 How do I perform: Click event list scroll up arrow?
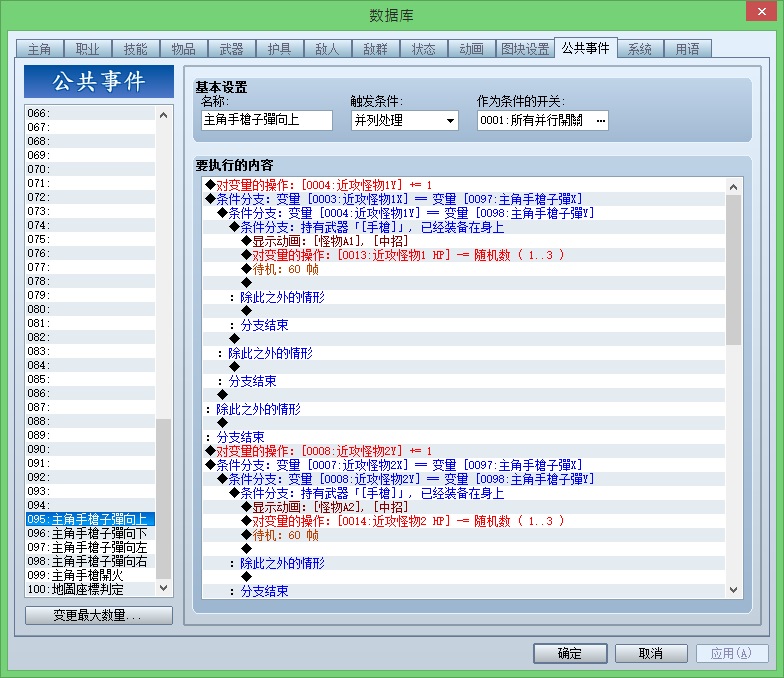[x=163, y=115]
